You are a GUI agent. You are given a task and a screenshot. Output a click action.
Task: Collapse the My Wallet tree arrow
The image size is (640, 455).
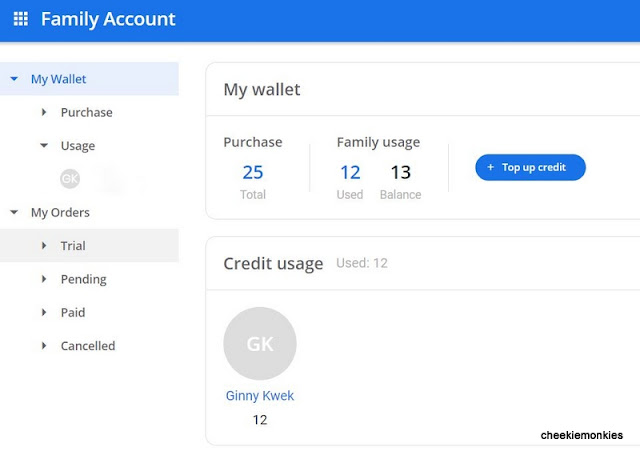click(13, 79)
